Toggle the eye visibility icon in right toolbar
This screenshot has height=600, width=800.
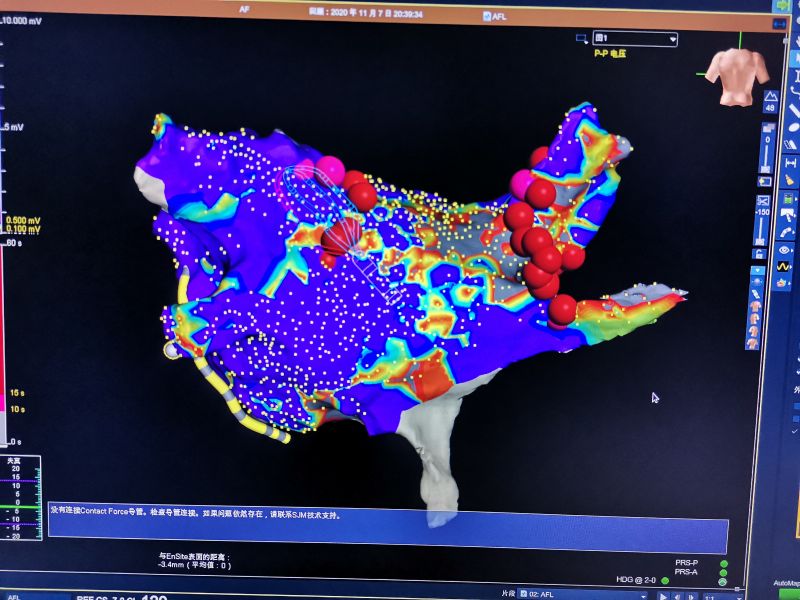784,250
